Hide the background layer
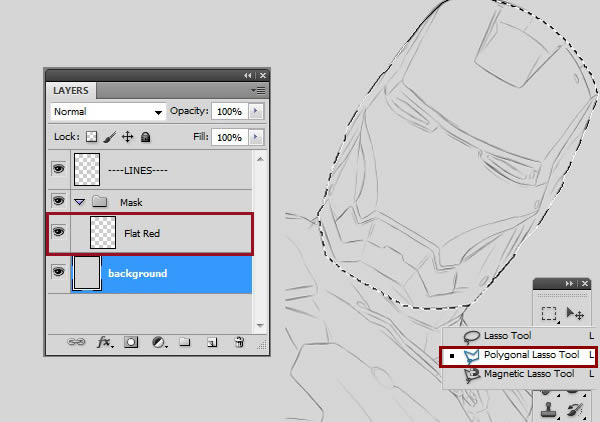The image size is (600, 422). click(x=58, y=272)
